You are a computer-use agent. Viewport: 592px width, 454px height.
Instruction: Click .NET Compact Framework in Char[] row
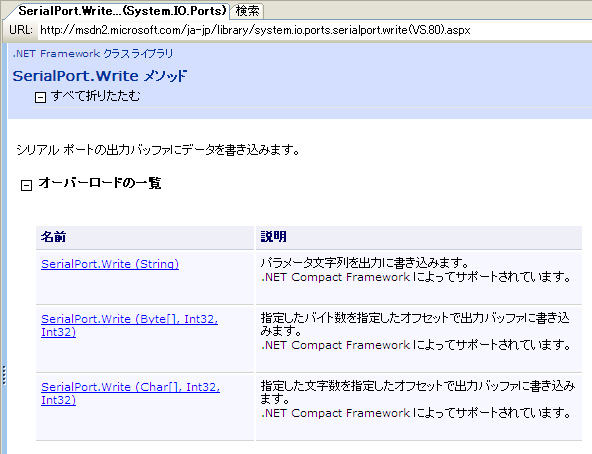pyautogui.click(x=336, y=413)
